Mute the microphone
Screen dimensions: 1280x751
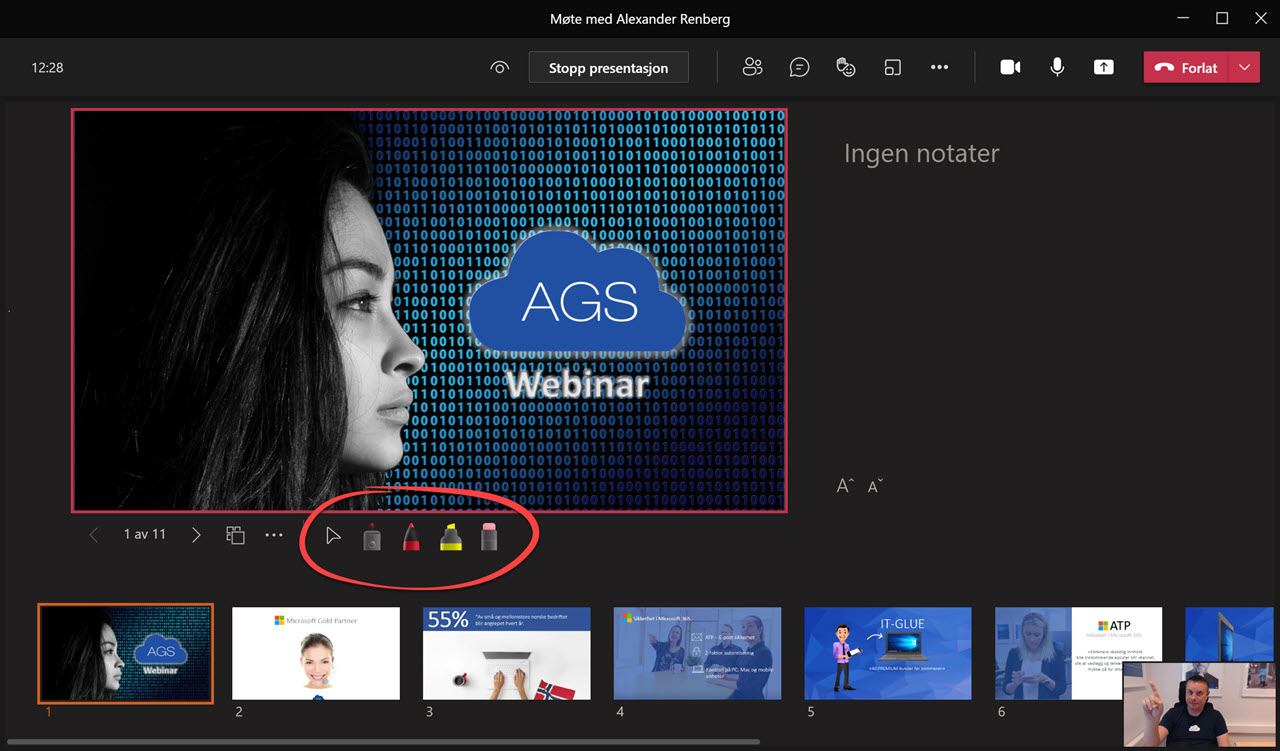(1057, 67)
